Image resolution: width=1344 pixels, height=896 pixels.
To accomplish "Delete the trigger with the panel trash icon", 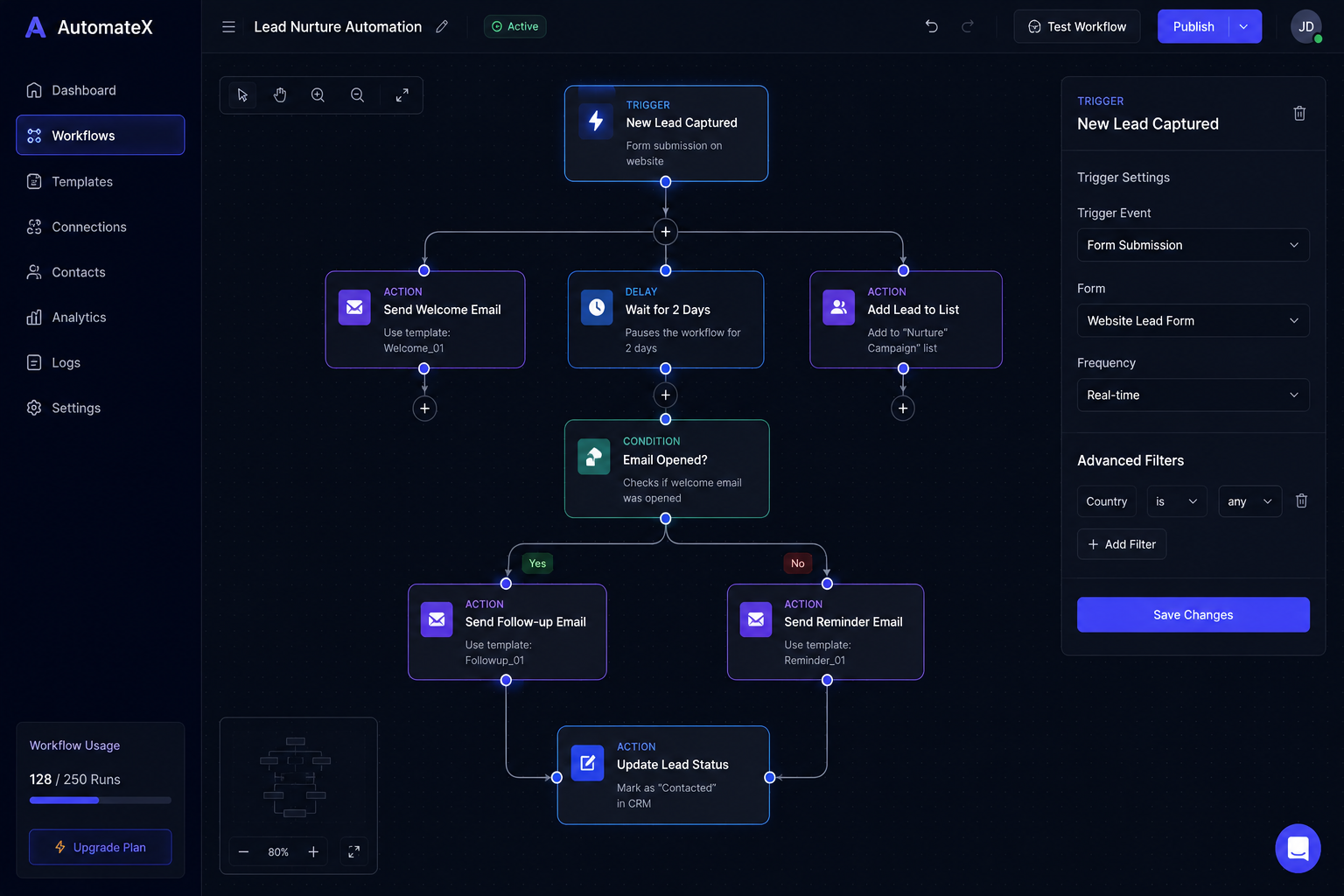I will point(1299,113).
